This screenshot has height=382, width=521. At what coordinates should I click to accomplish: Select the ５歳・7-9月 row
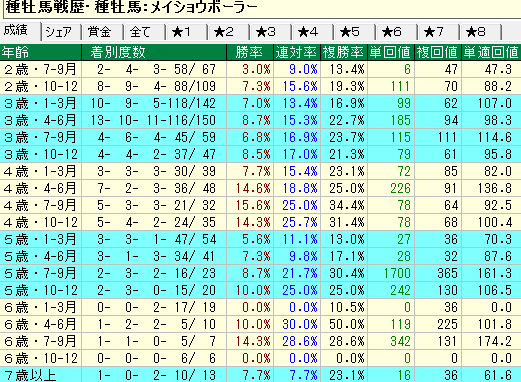pos(260,273)
